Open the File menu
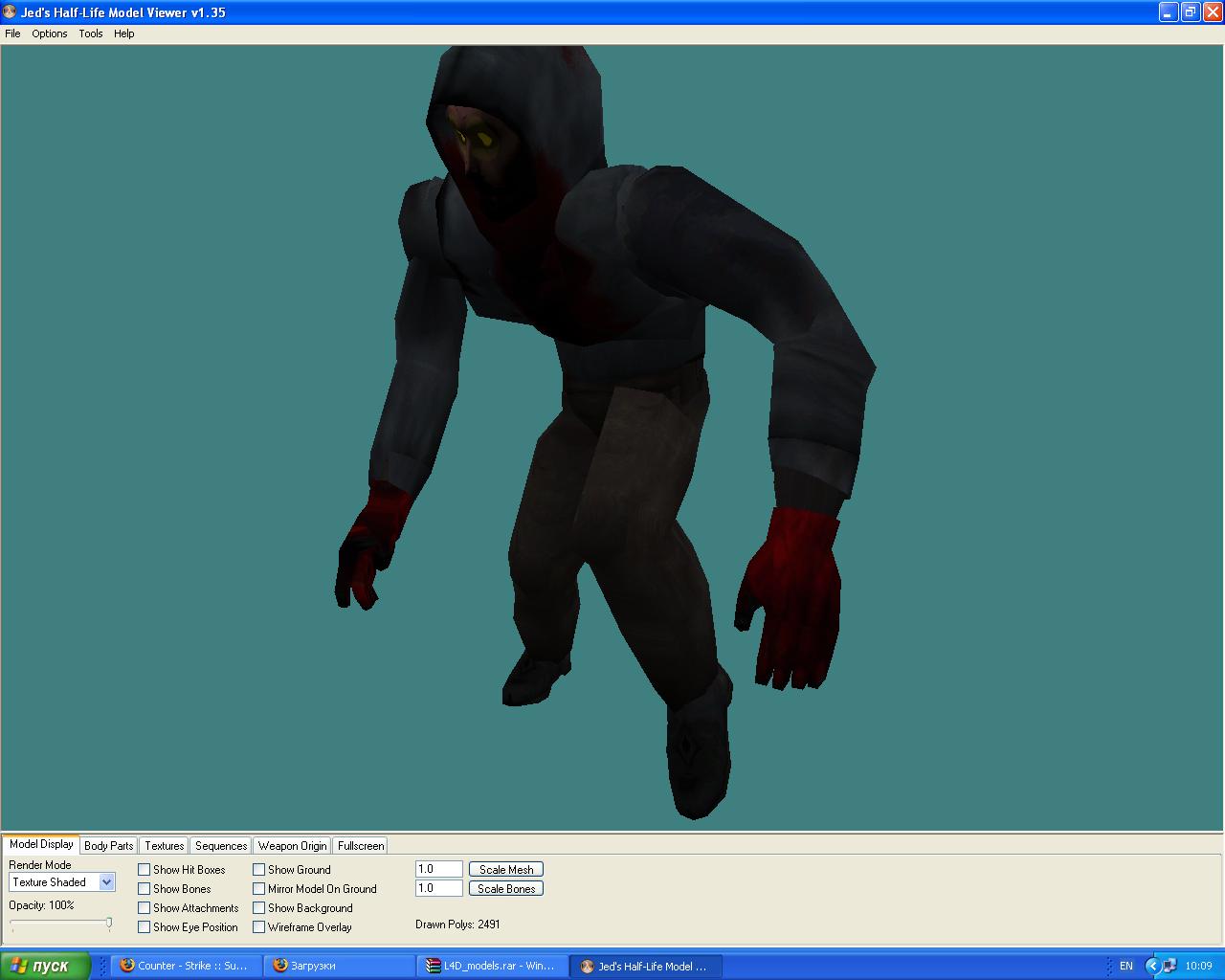The height and width of the screenshot is (980, 1225). pyautogui.click(x=12, y=33)
